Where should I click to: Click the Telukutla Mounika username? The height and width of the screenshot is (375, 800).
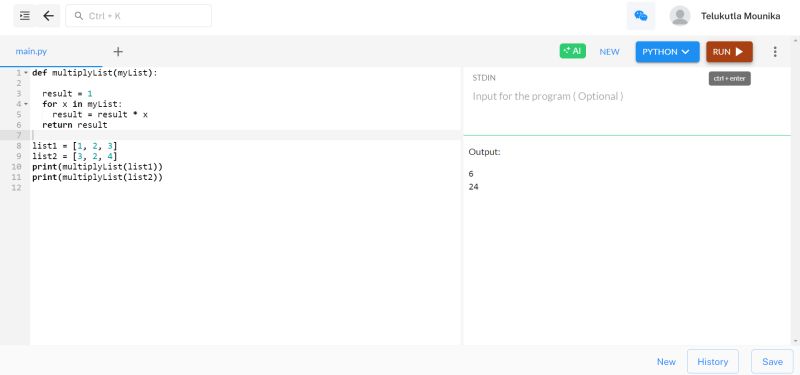tap(740, 16)
